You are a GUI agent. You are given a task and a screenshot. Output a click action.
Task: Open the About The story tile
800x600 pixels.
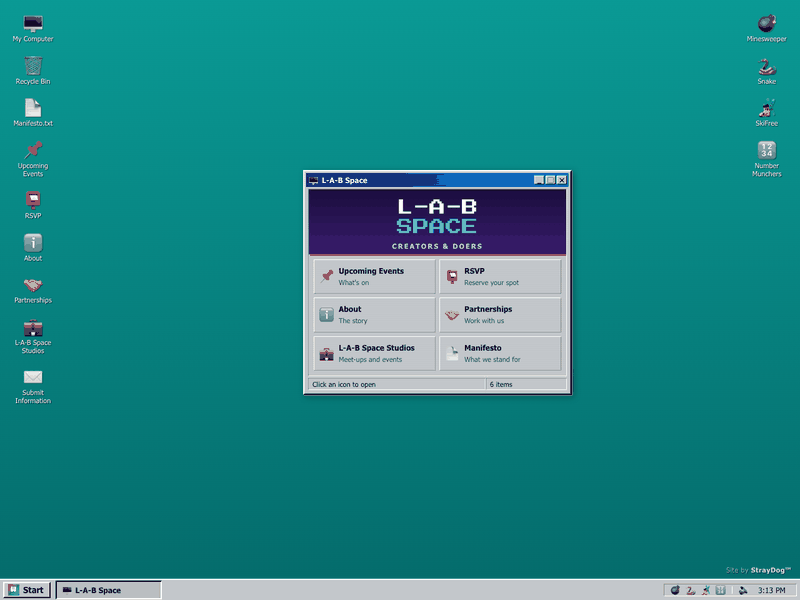tap(374, 315)
